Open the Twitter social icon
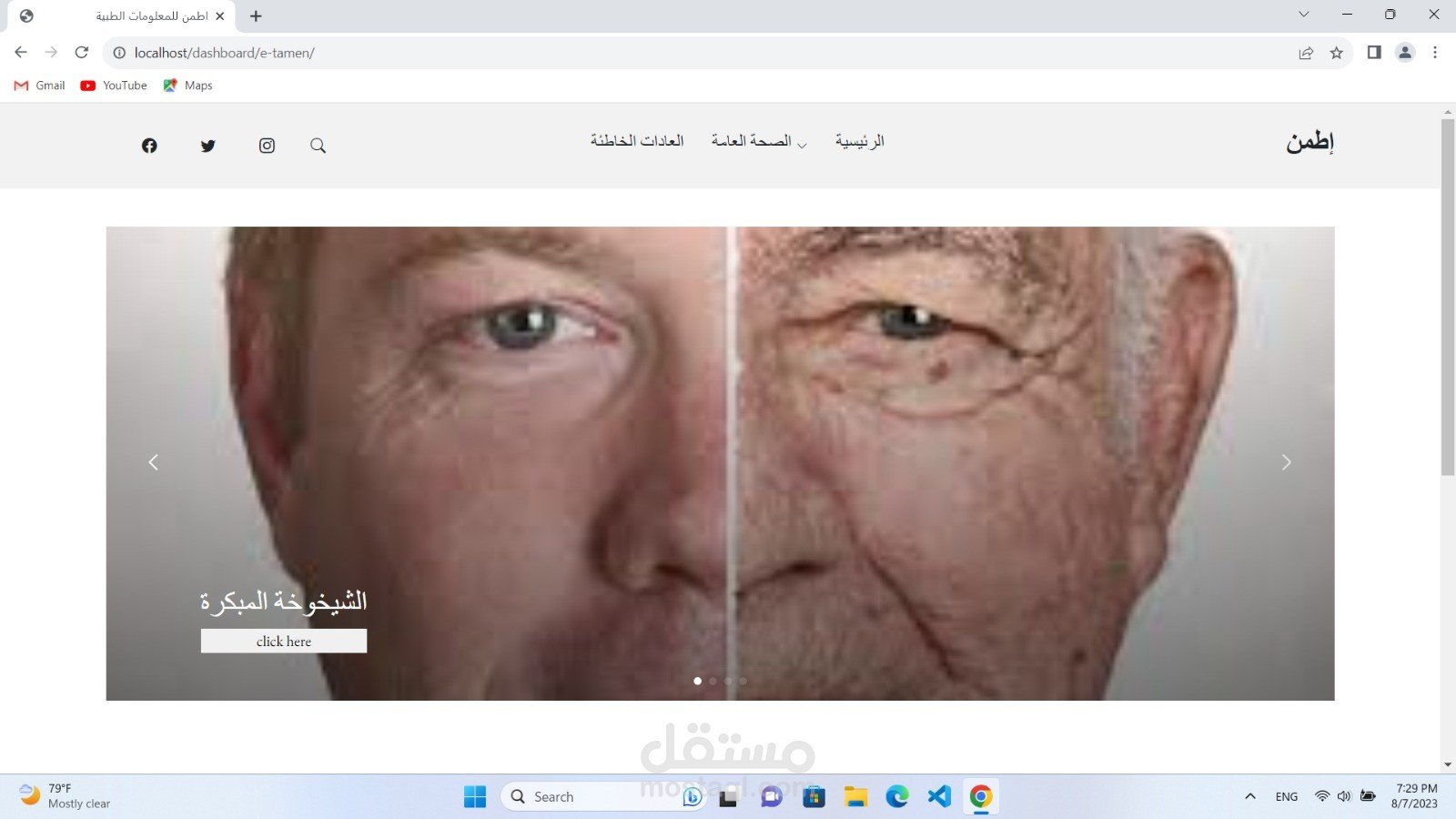The height and width of the screenshot is (819, 1456). coord(208,146)
